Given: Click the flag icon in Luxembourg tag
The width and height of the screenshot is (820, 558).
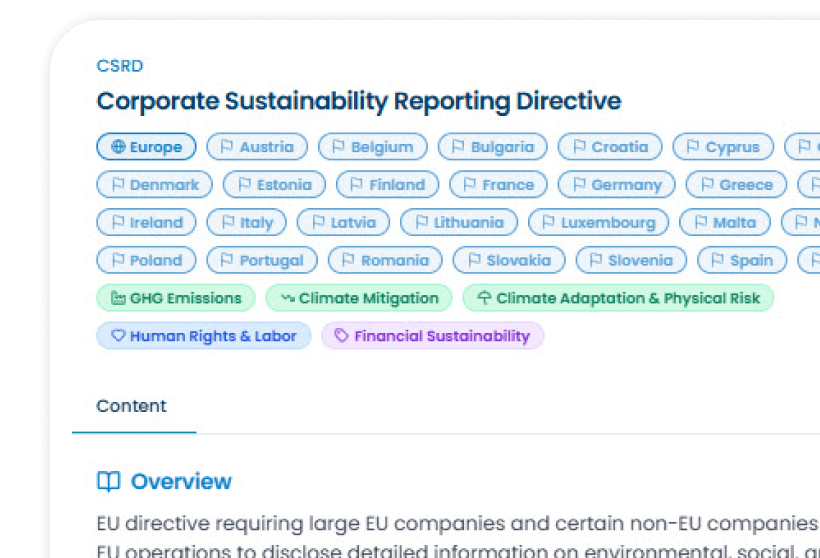Looking at the screenshot, I should click(x=548, y=221).
